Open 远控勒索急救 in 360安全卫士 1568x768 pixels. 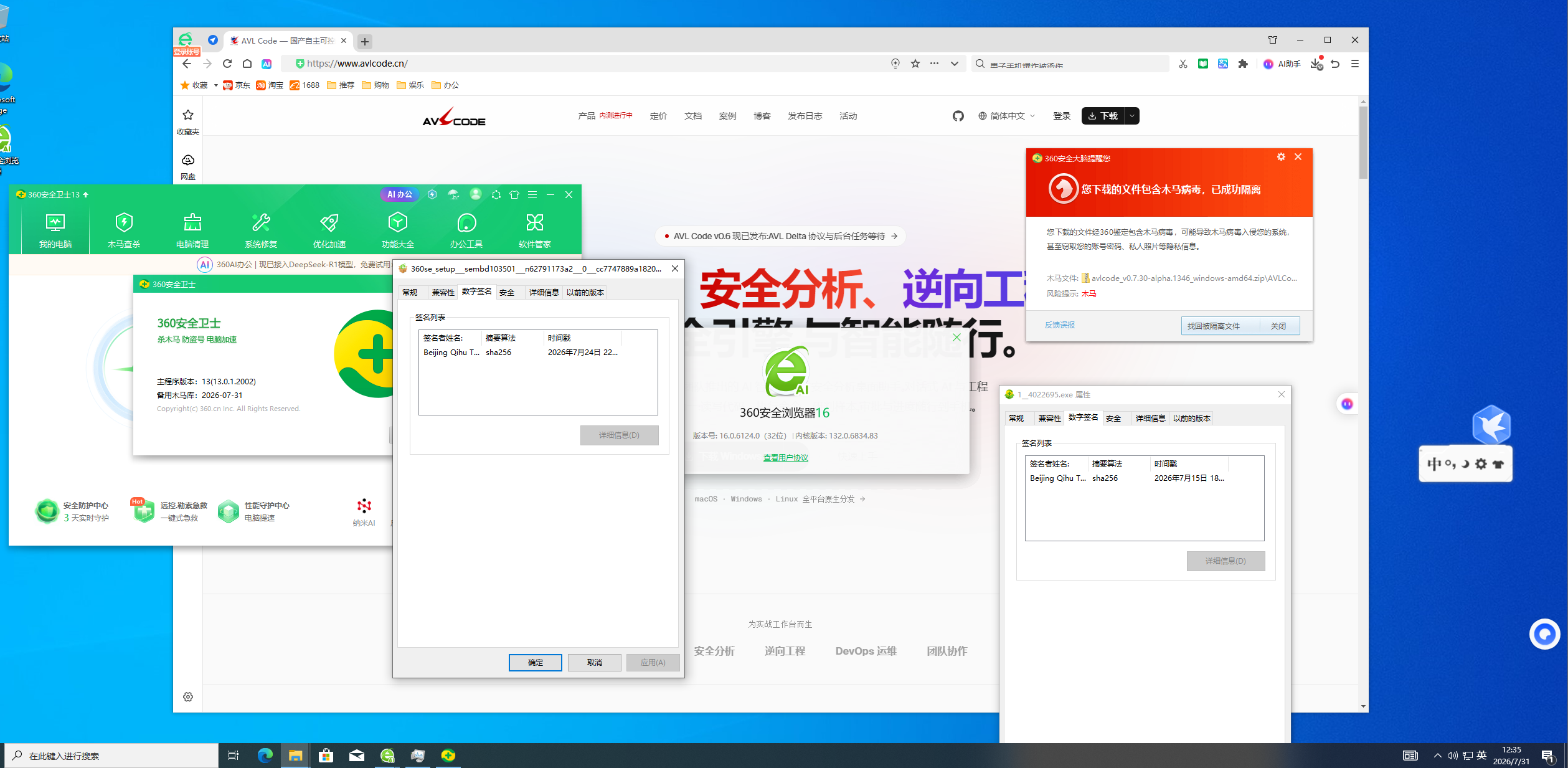[169, 511]
